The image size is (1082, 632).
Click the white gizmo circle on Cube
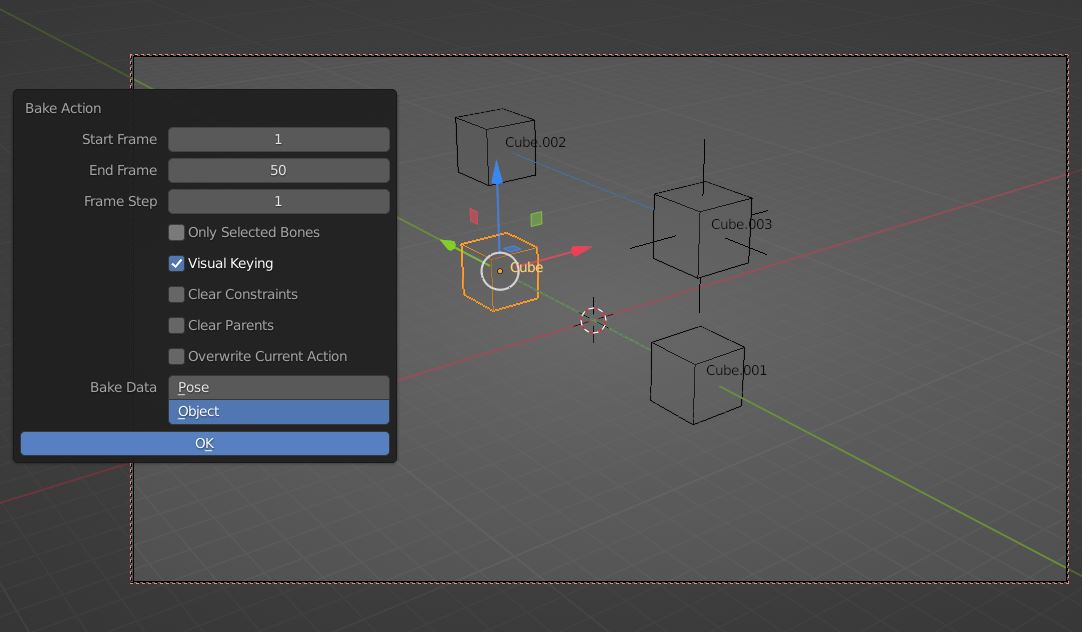point(500,271)
